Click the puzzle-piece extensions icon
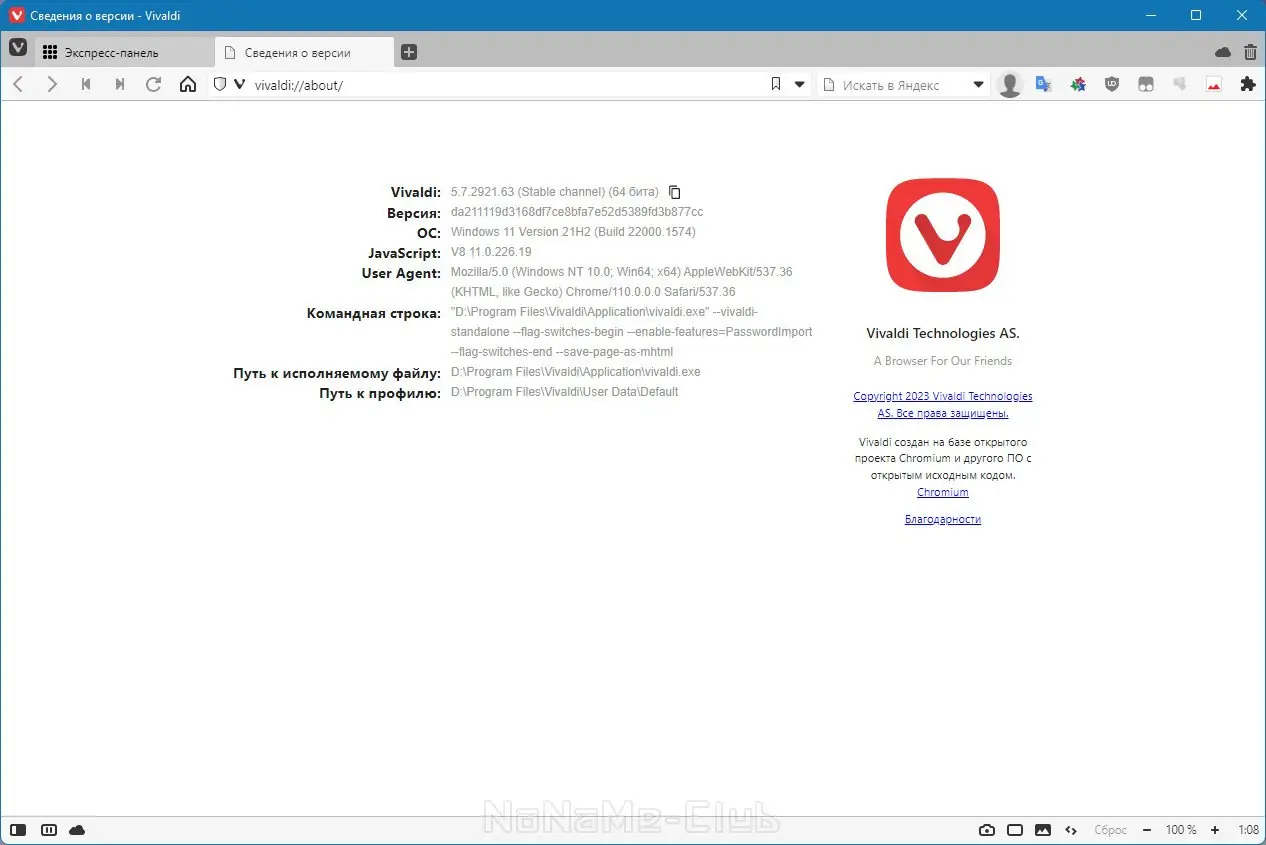The height and width of the screenshot is (845, 1266). [x=1247, y=84]
